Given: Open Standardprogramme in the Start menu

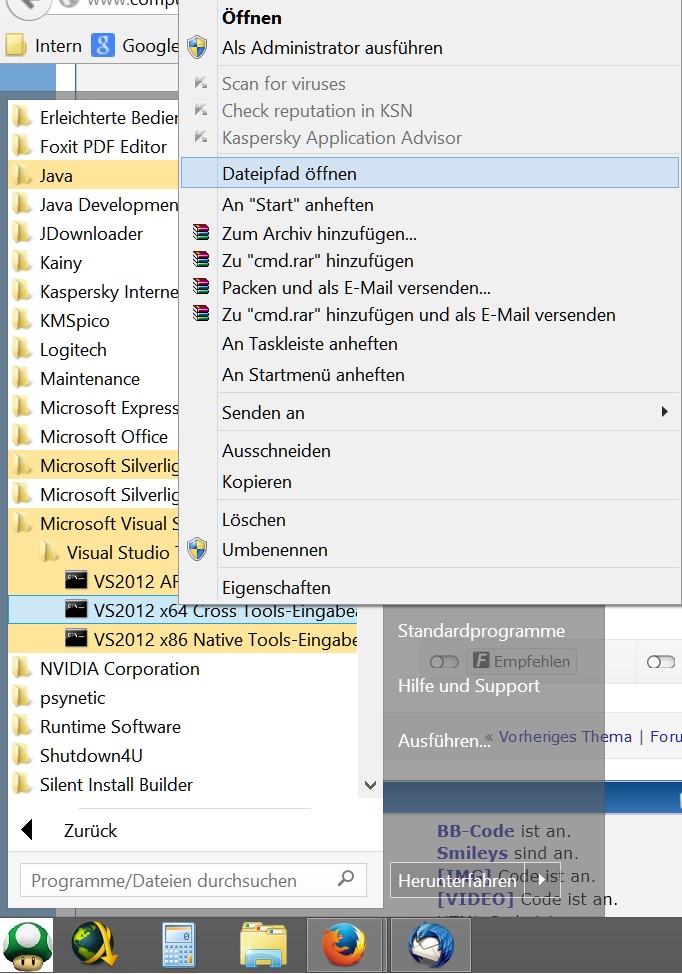Looking at the screenshot, I should 481,630.
